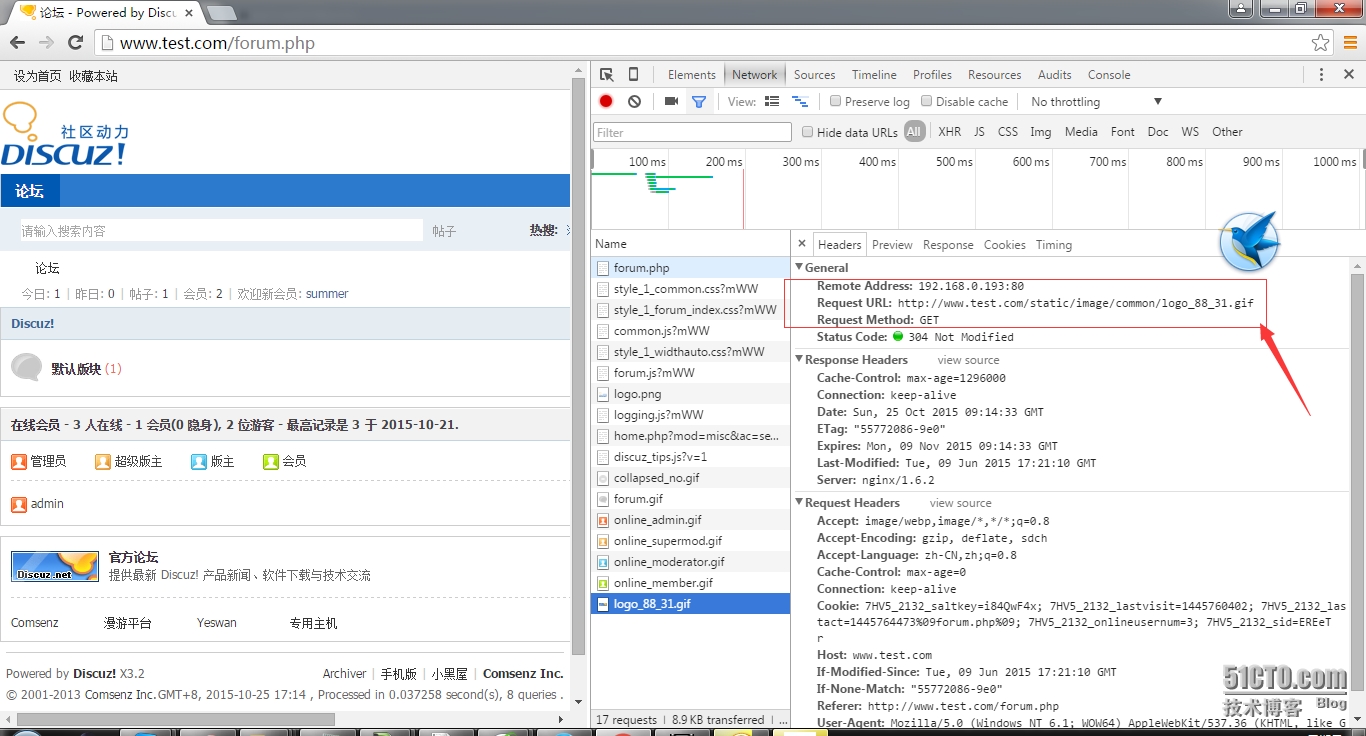The height and width of the screenshot is (736, 1366).
Task: Click view source beside Request Headers
Action: coord(961,503)
